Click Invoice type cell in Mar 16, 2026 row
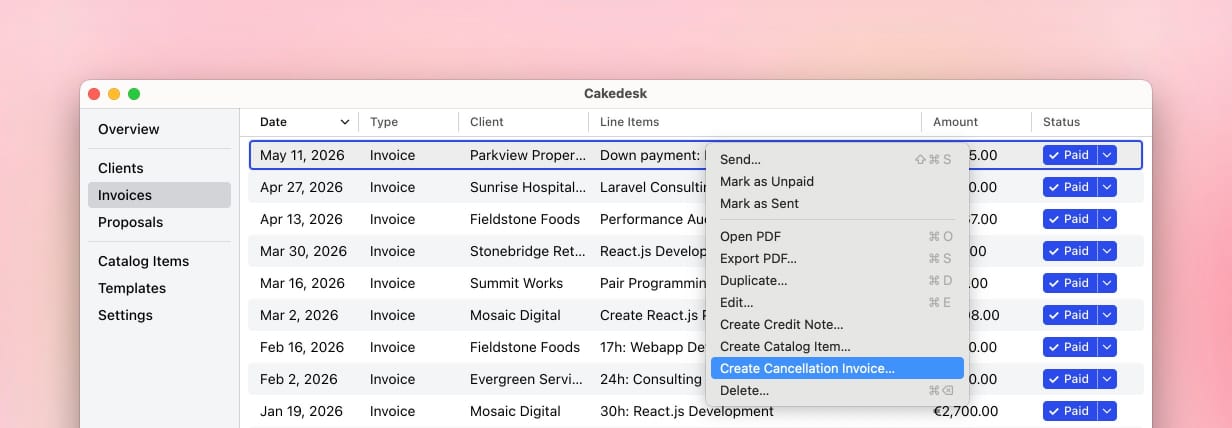1232x428 pixels. click(392, 283)
